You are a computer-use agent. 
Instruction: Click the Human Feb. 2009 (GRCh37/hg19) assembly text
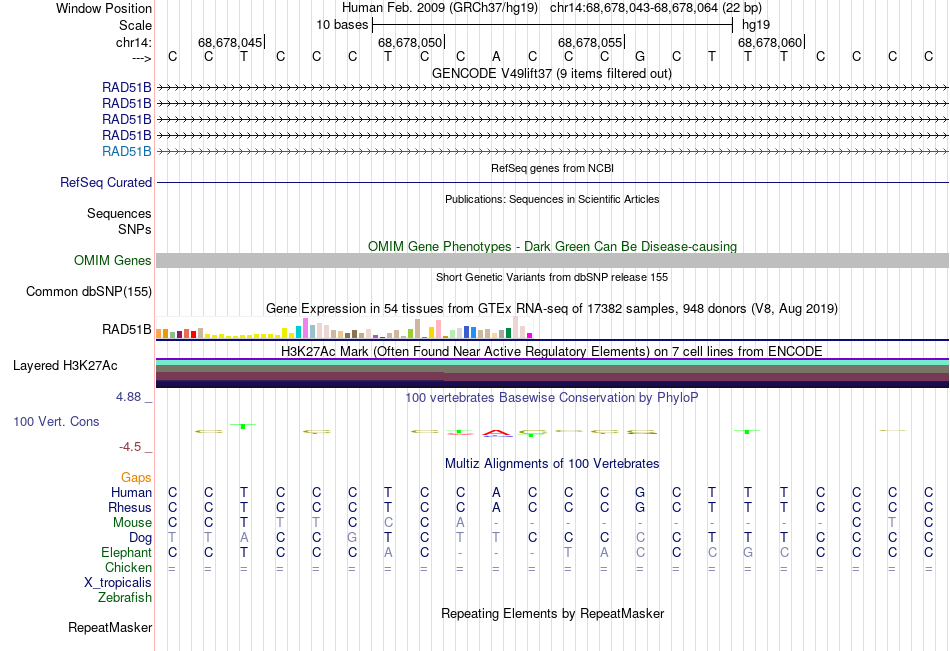tap(440, 8)
